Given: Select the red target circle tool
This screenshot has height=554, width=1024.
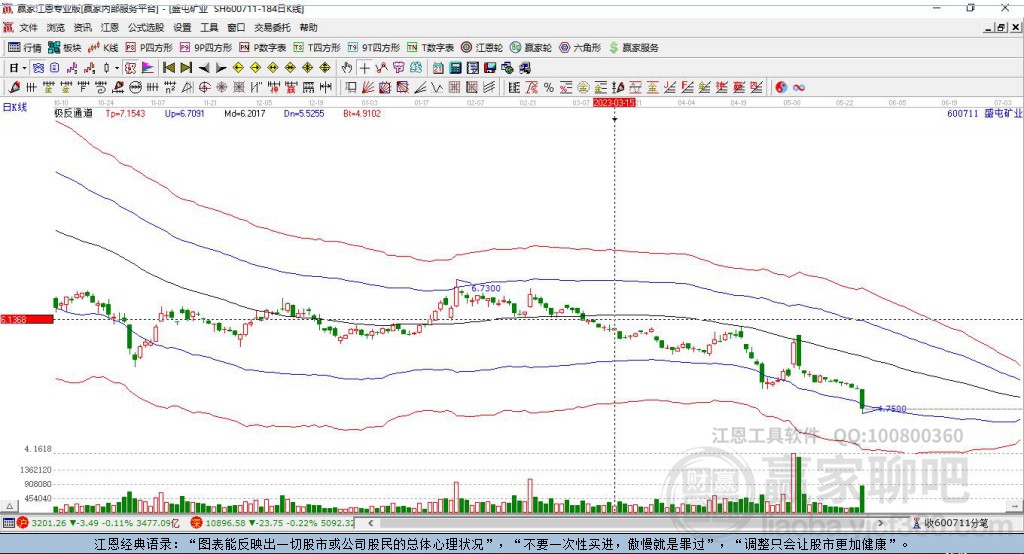Looking at the screenshot, I should pos(204,88).
